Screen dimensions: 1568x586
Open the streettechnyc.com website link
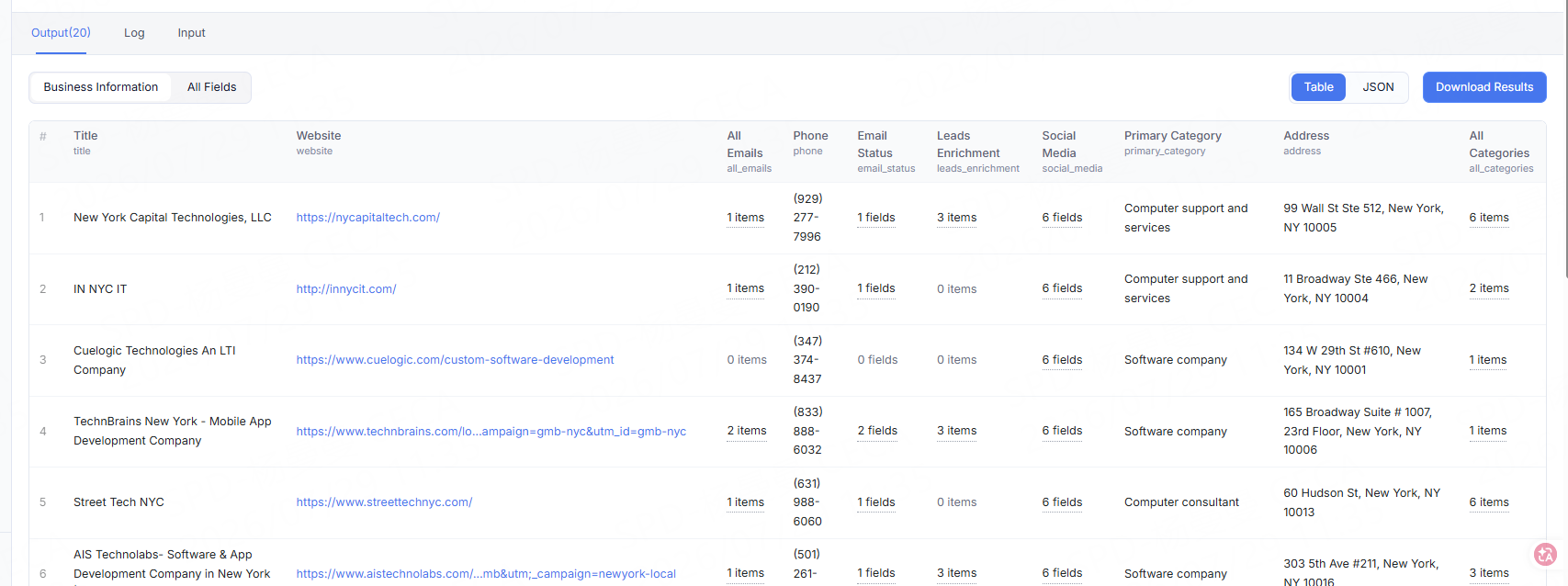[x=384, y=502]
